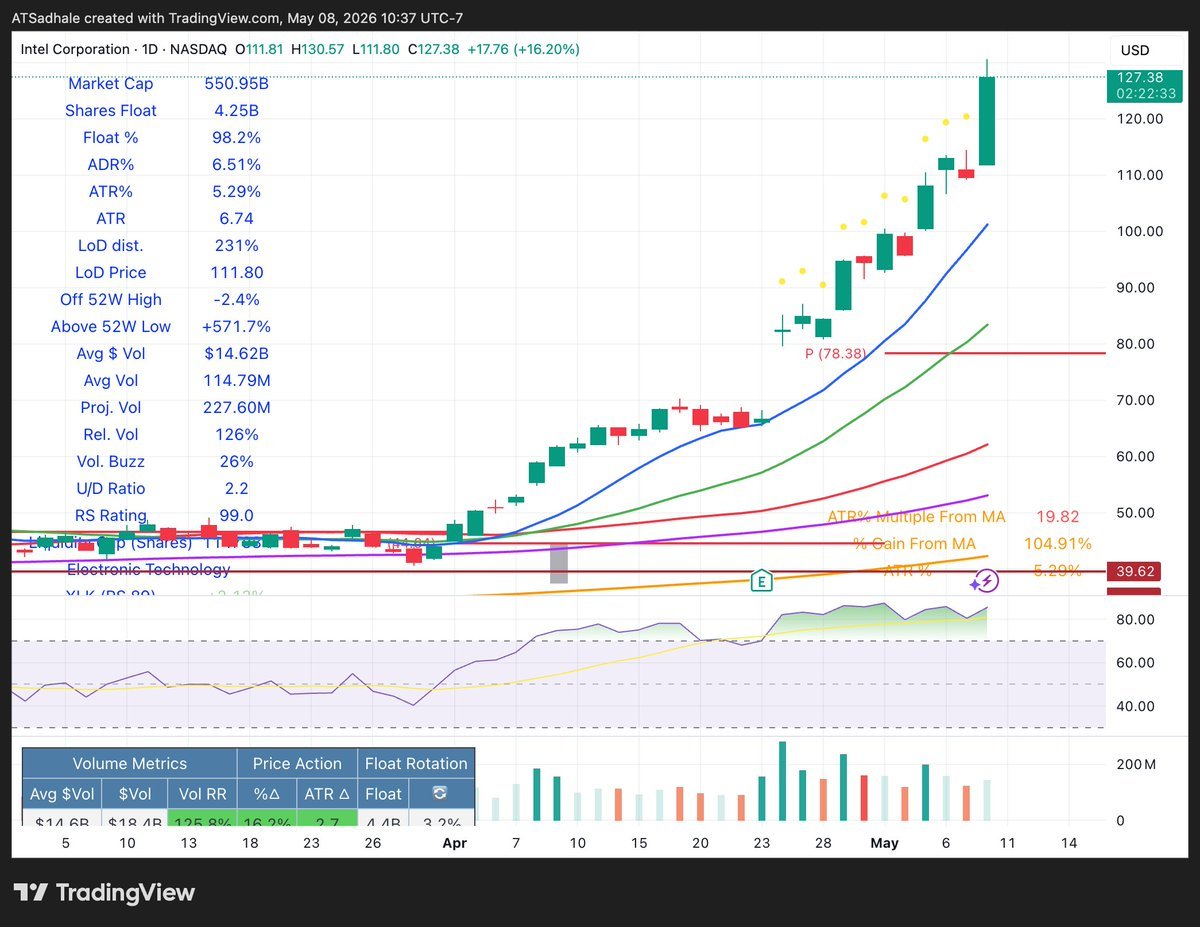Select the Shares Float label
The height and width of the screenshot is (927, 1200).
point(111,111)
